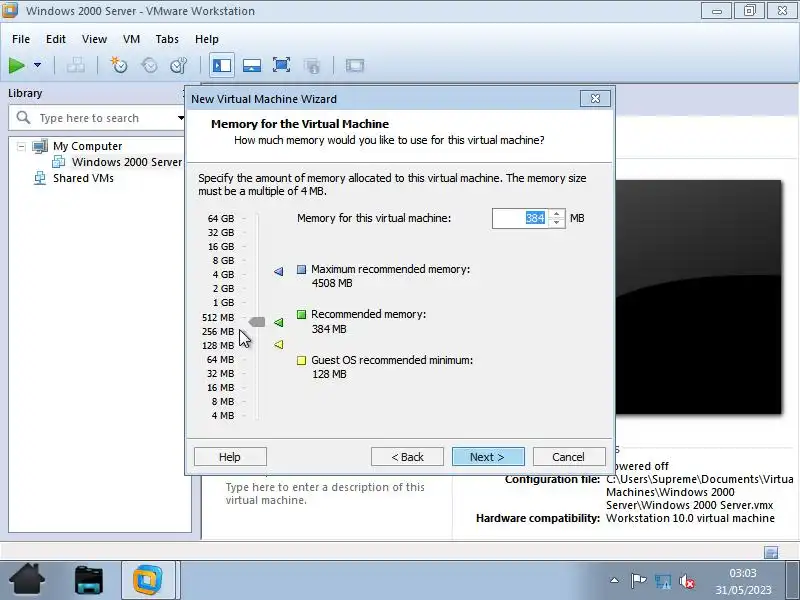
Task: Click the green Recommended memory legend square
Action: click(x=302, y=314)
